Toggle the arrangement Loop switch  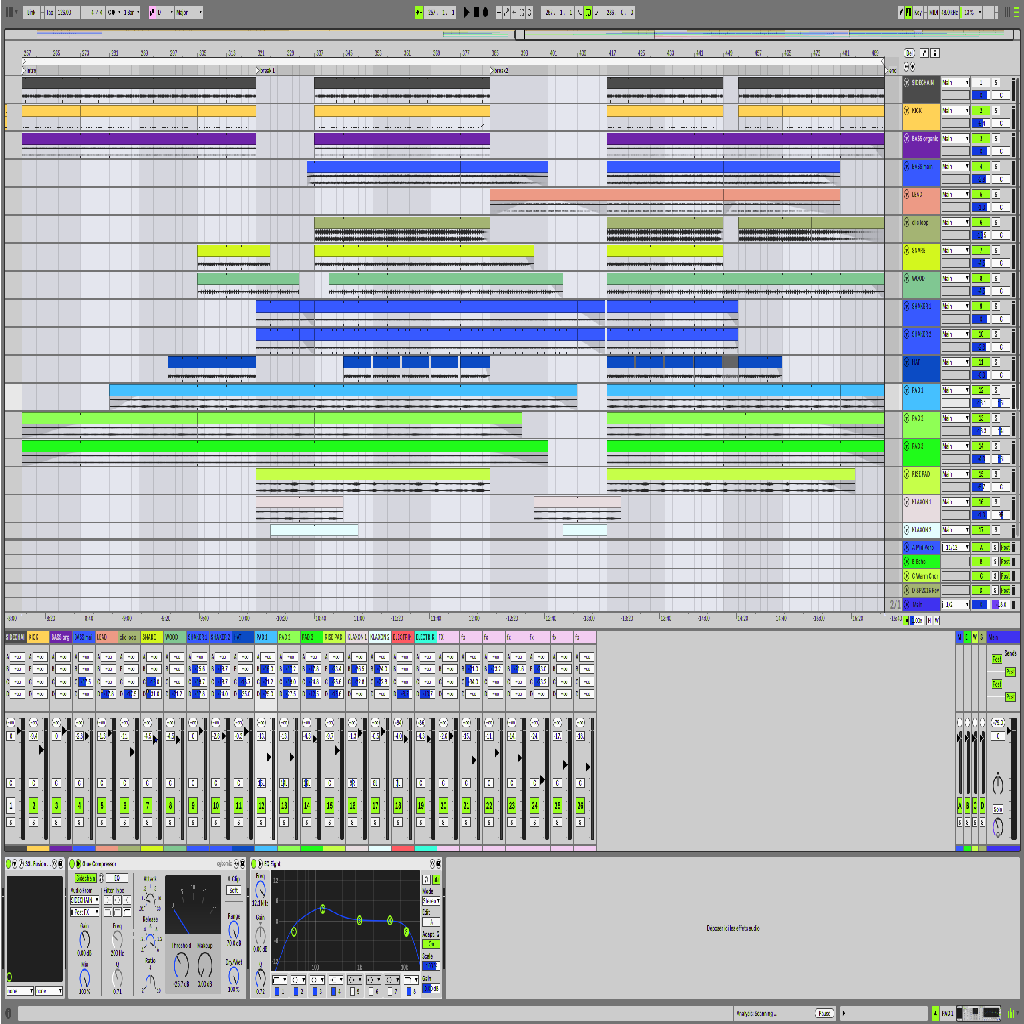click(588, 12)
